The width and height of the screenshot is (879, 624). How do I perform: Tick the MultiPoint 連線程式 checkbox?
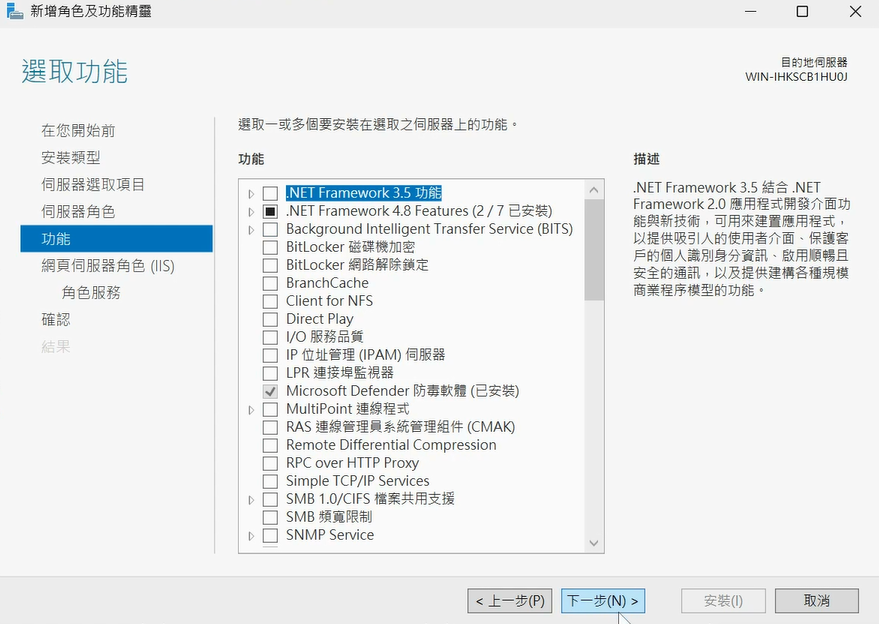click(x=270, y=409)
